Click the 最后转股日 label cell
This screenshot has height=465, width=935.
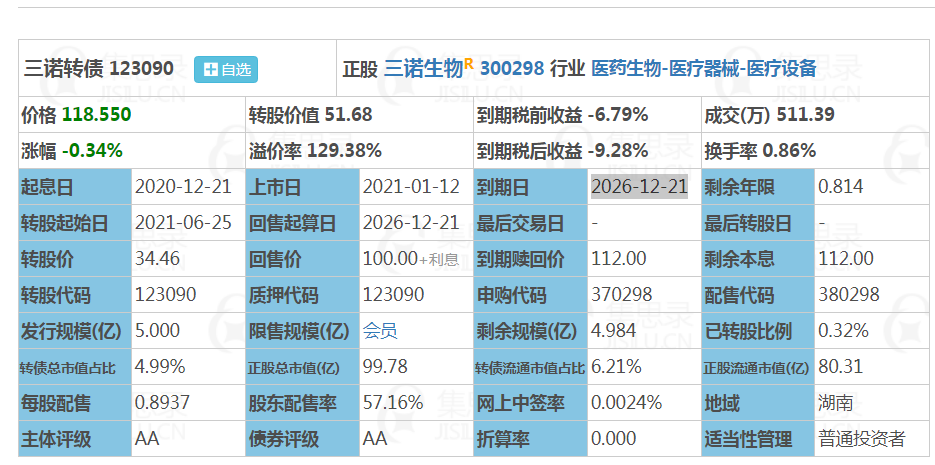tap(758, 223)
